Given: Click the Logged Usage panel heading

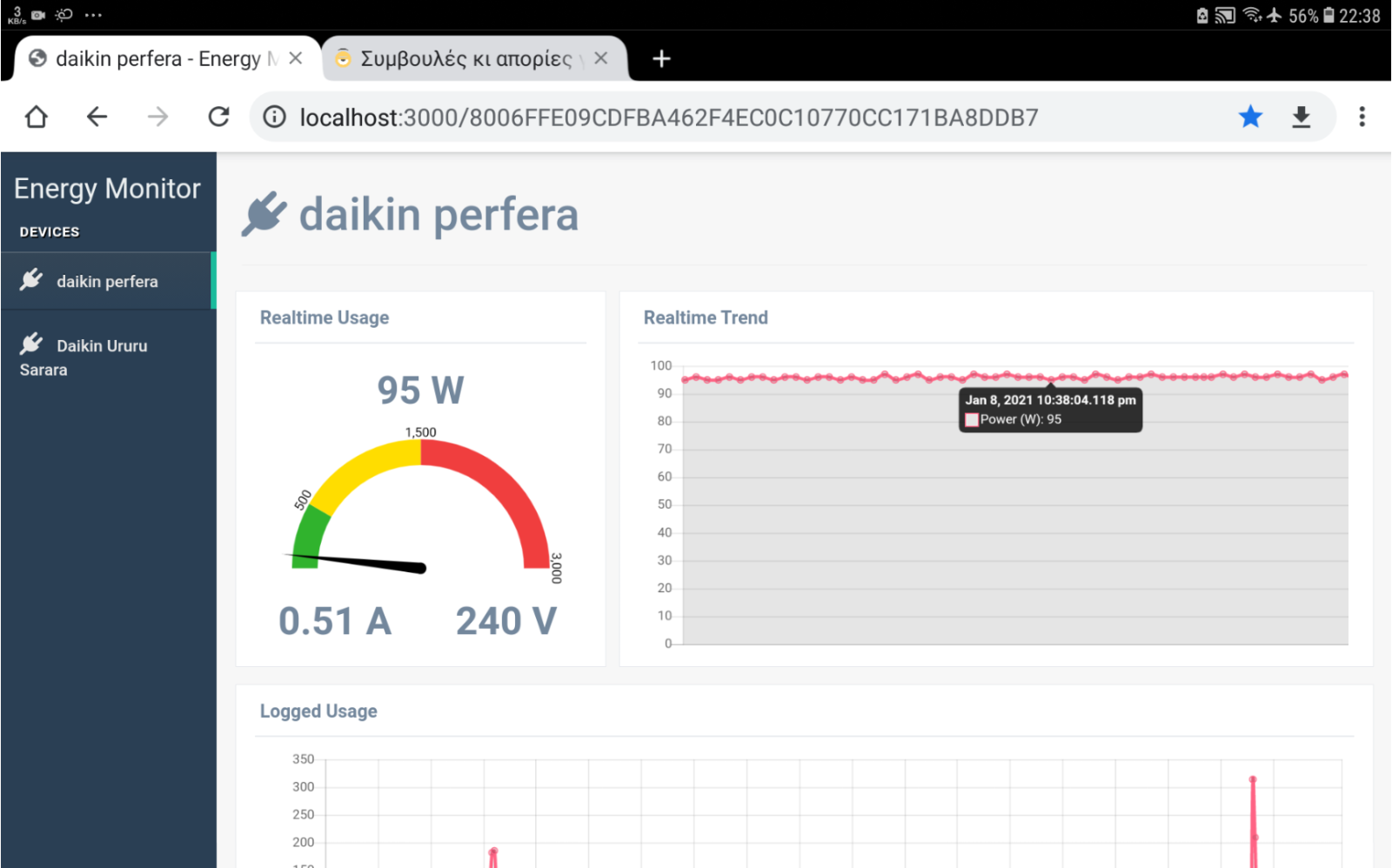Looking at the screenshot, I should [x=318, y=711].
